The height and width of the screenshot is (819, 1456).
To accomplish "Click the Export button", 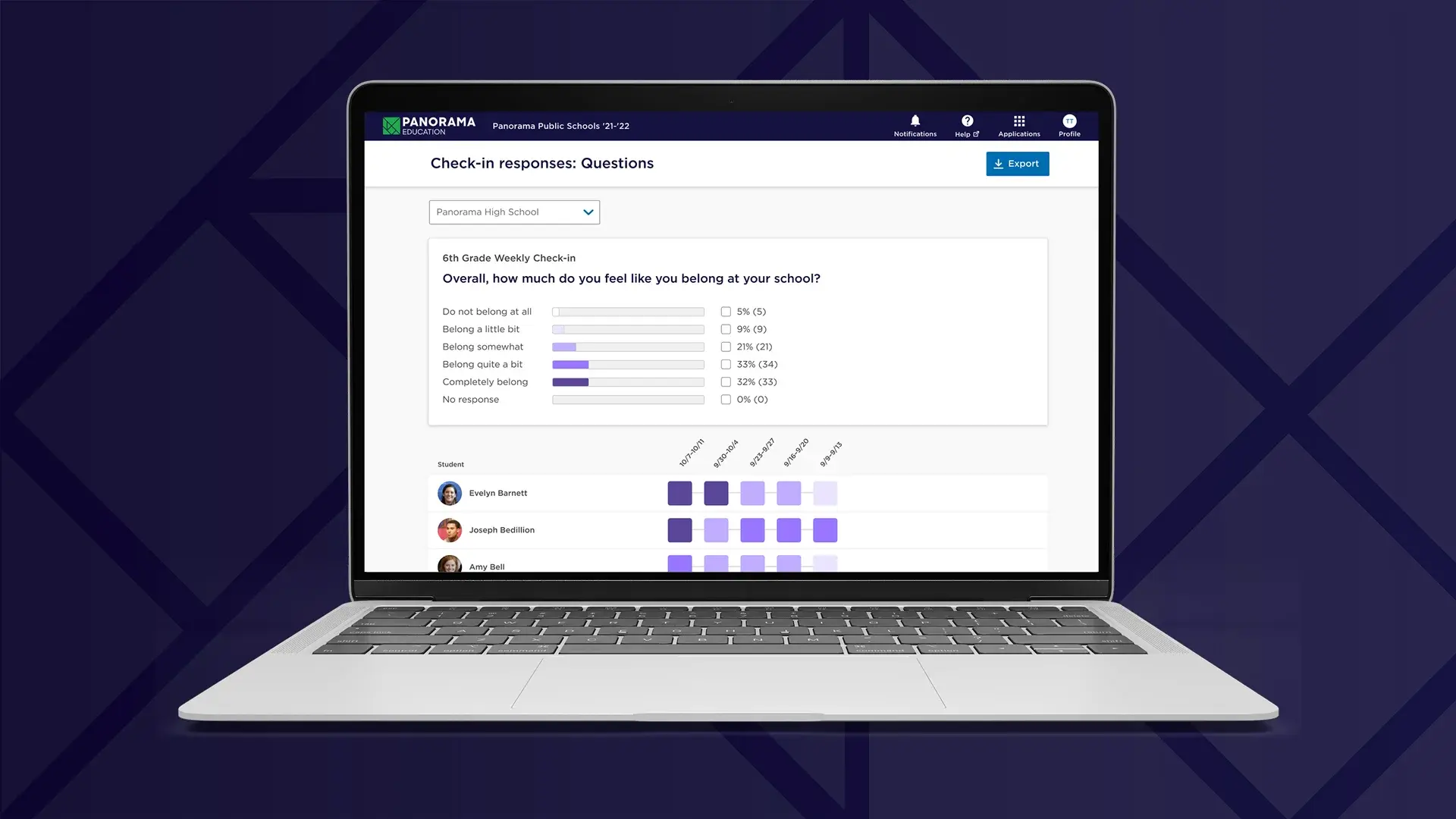I will point(1017,163).
